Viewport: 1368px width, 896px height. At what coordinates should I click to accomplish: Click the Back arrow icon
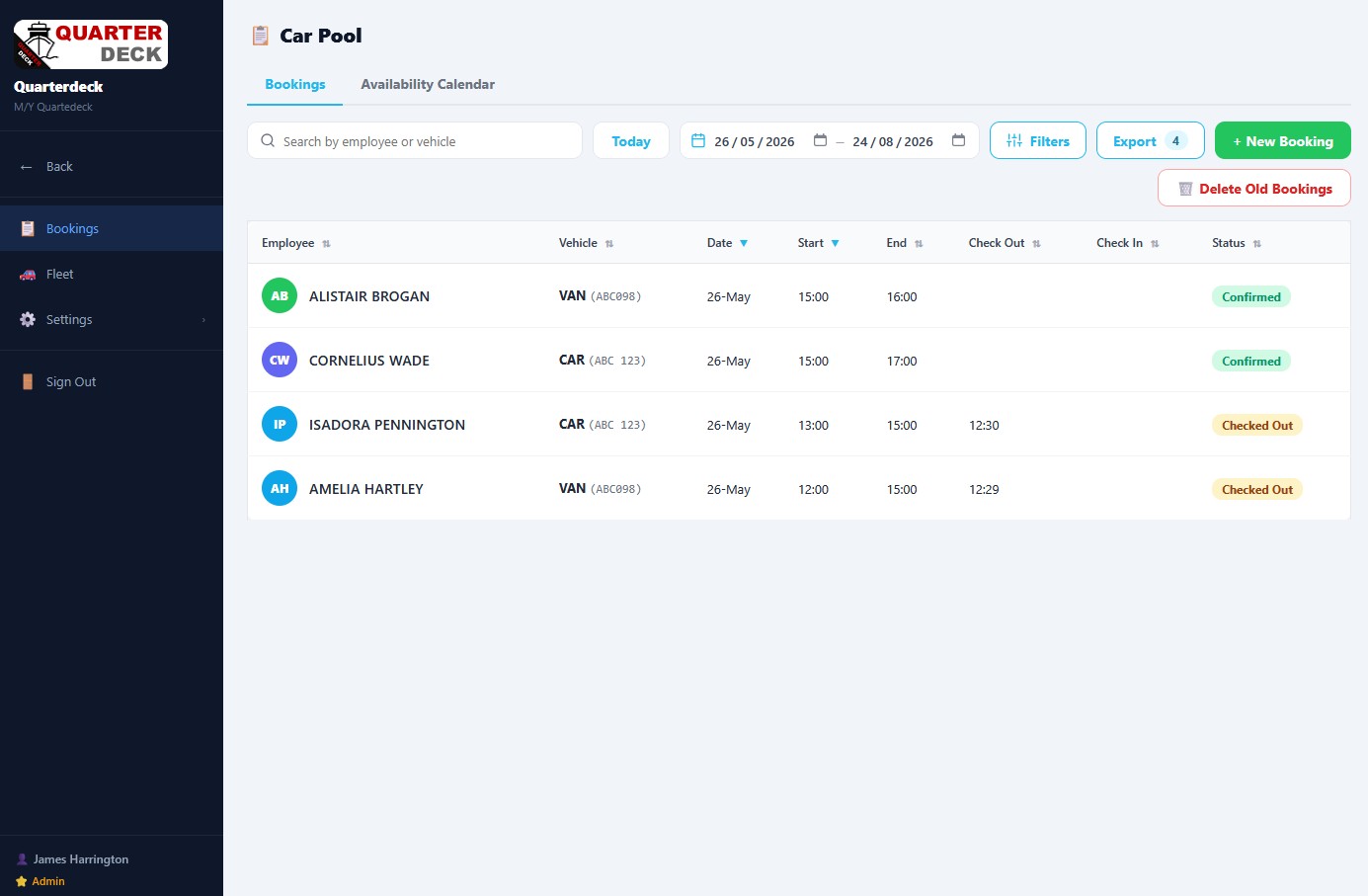(27, 167)
